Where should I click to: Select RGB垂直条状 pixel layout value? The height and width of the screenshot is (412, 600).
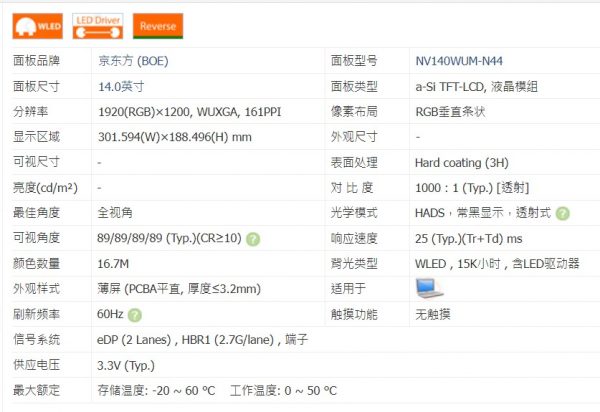click(450, 112)
